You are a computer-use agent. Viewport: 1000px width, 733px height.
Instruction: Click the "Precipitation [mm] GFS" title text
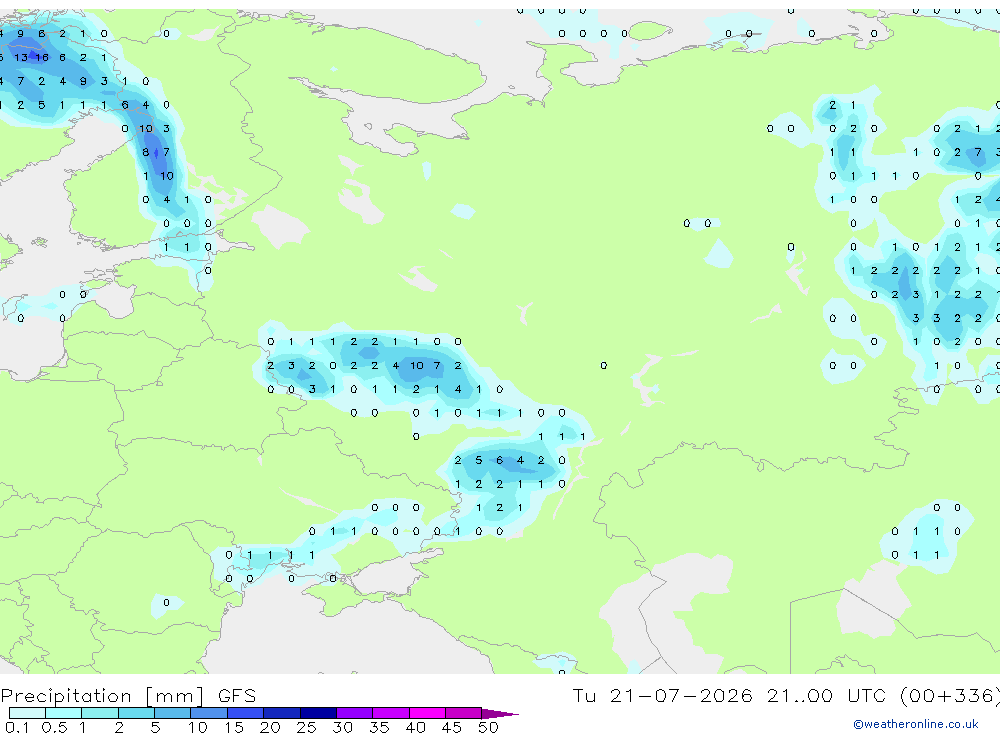tap(128, 696)
